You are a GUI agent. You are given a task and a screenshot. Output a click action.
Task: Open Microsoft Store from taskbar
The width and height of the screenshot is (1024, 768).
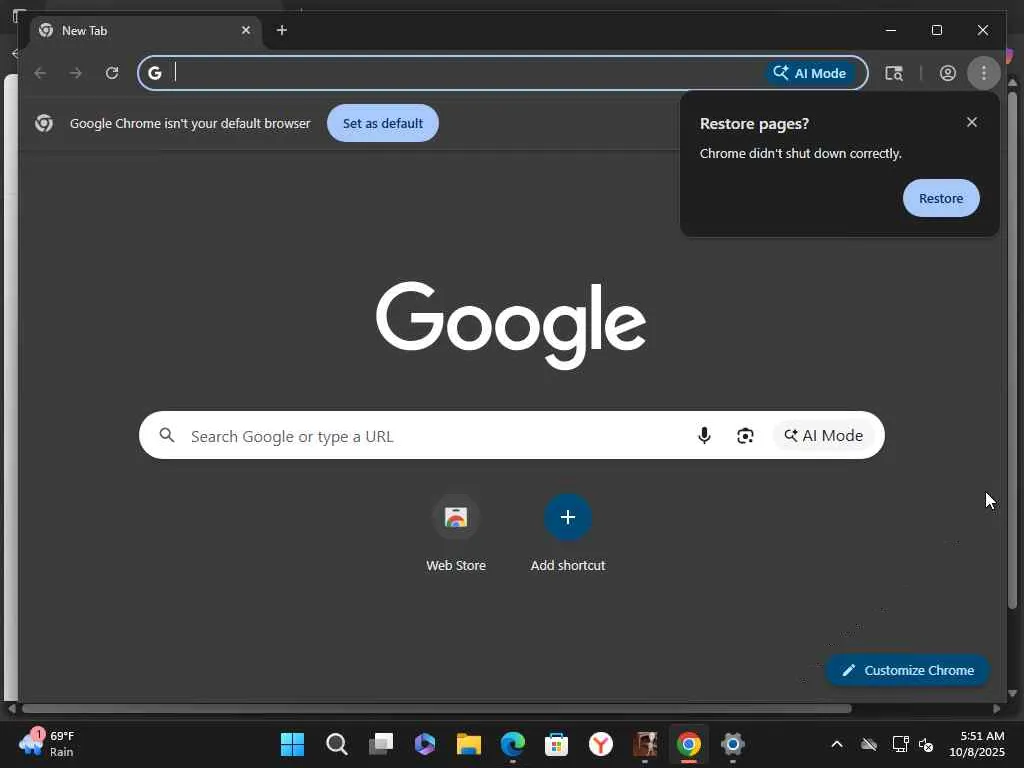tap(556, 744)
